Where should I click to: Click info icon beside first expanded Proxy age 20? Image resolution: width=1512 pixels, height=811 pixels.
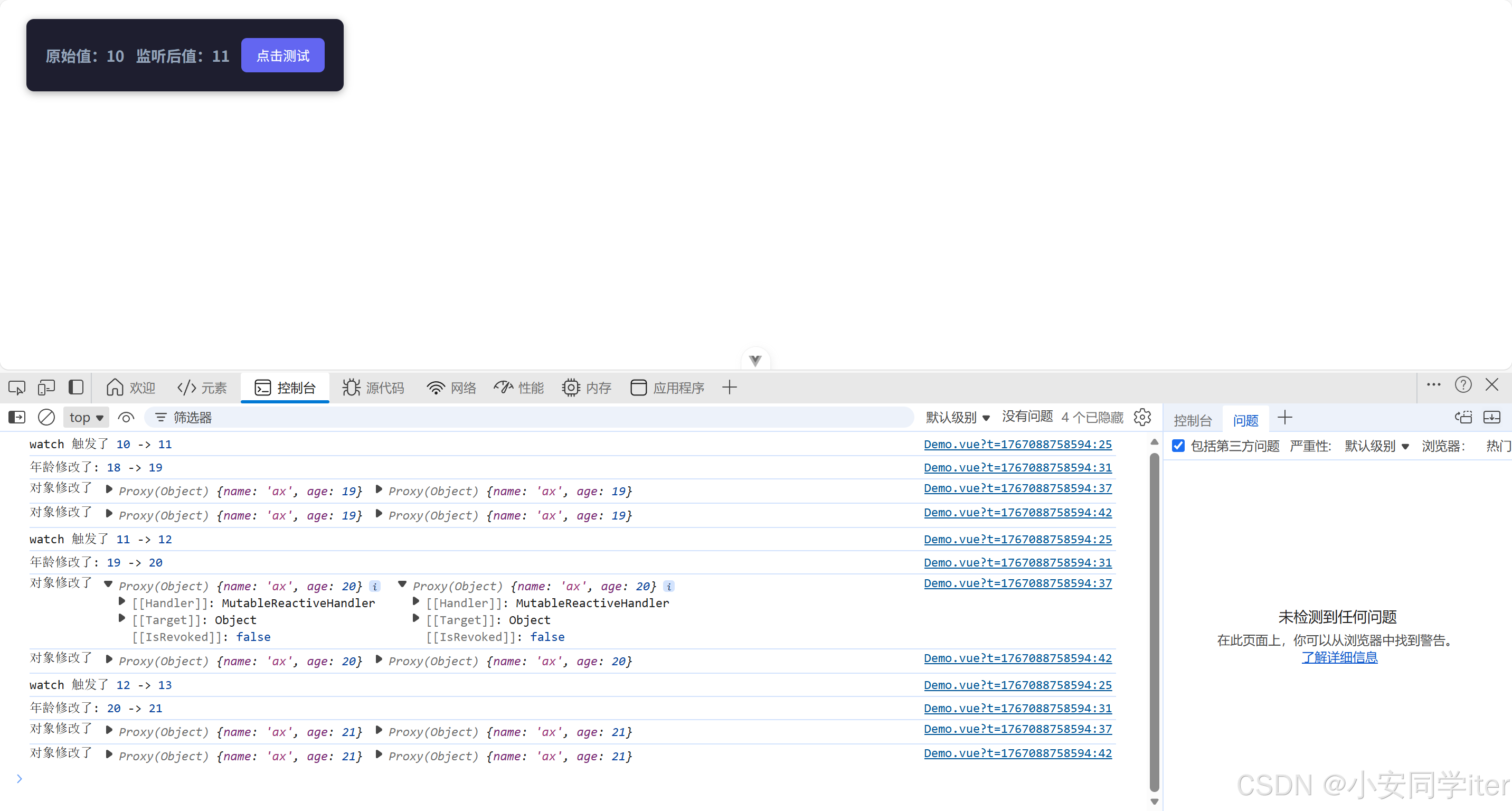point(374,586)
